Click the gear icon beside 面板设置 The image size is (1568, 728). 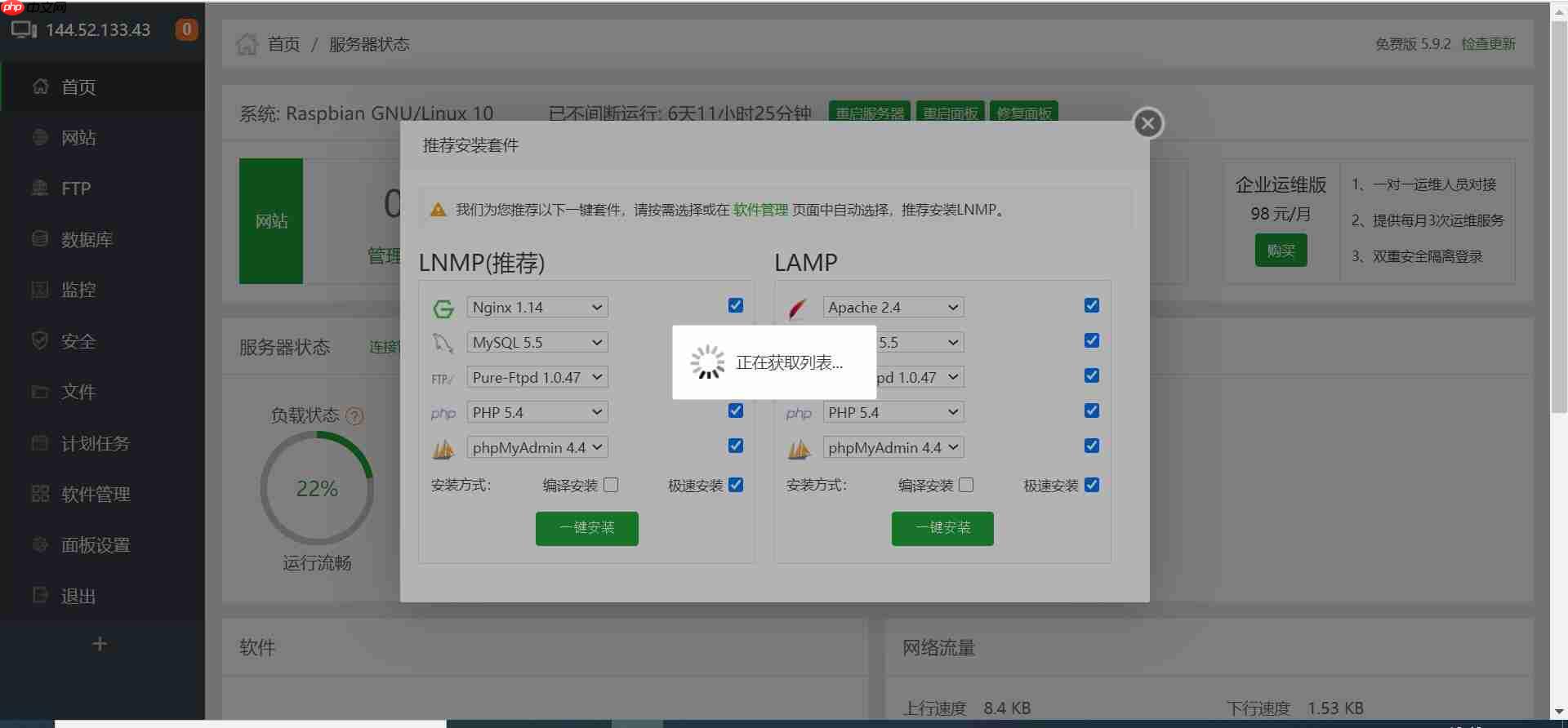coord(40,544)
